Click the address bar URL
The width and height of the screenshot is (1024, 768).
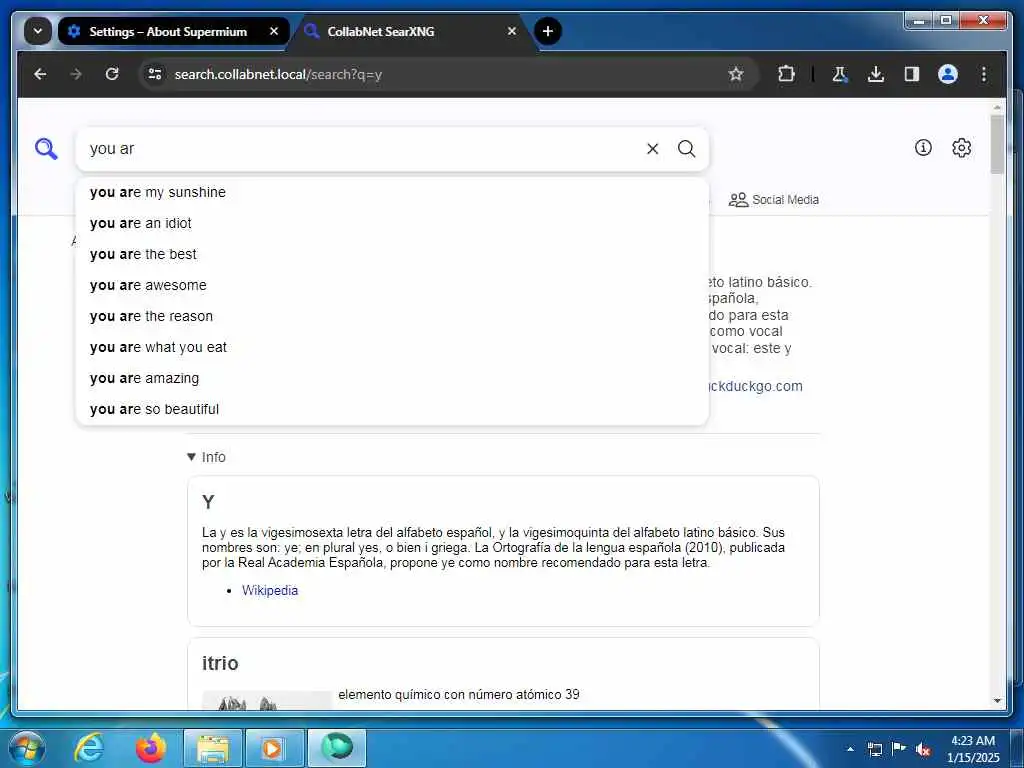[278, 74]
